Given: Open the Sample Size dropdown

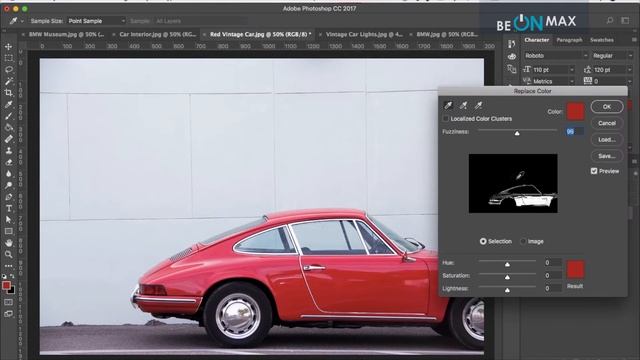Looking at the screenshot, I should [x=96, y=21].
